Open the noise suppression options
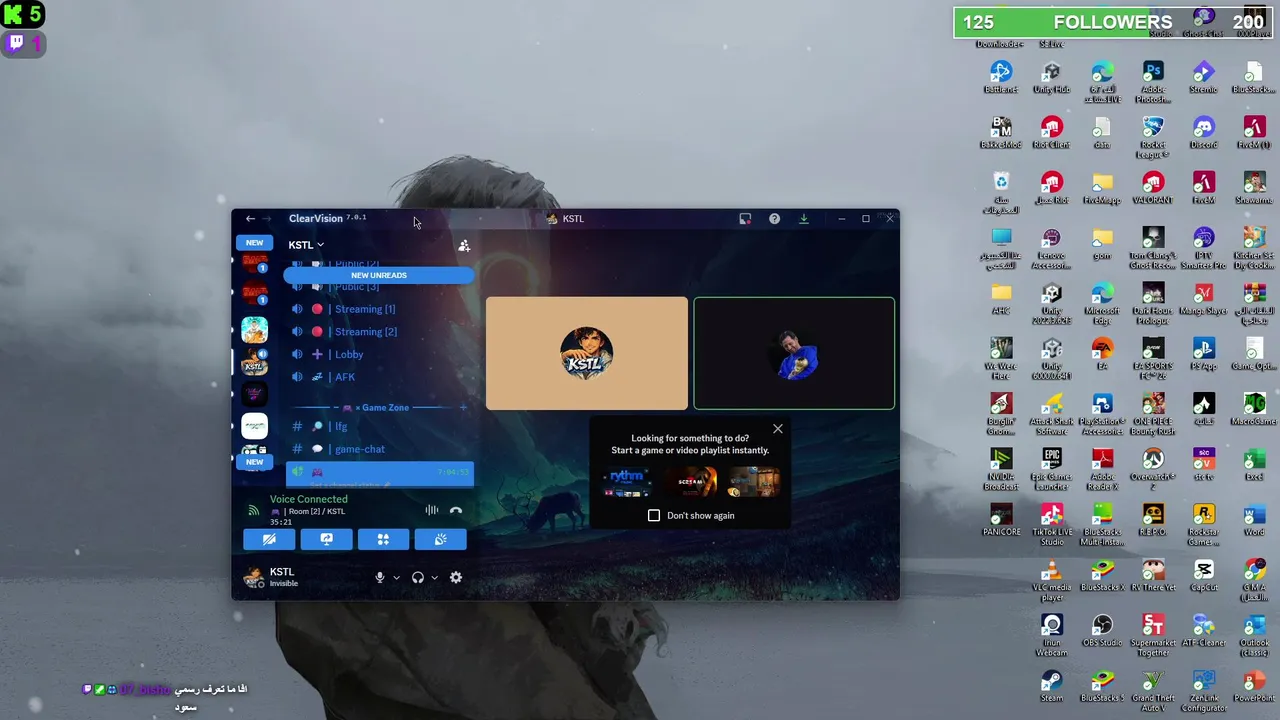Viewport: 1280px width, 720px height. (x=431, y=510)
